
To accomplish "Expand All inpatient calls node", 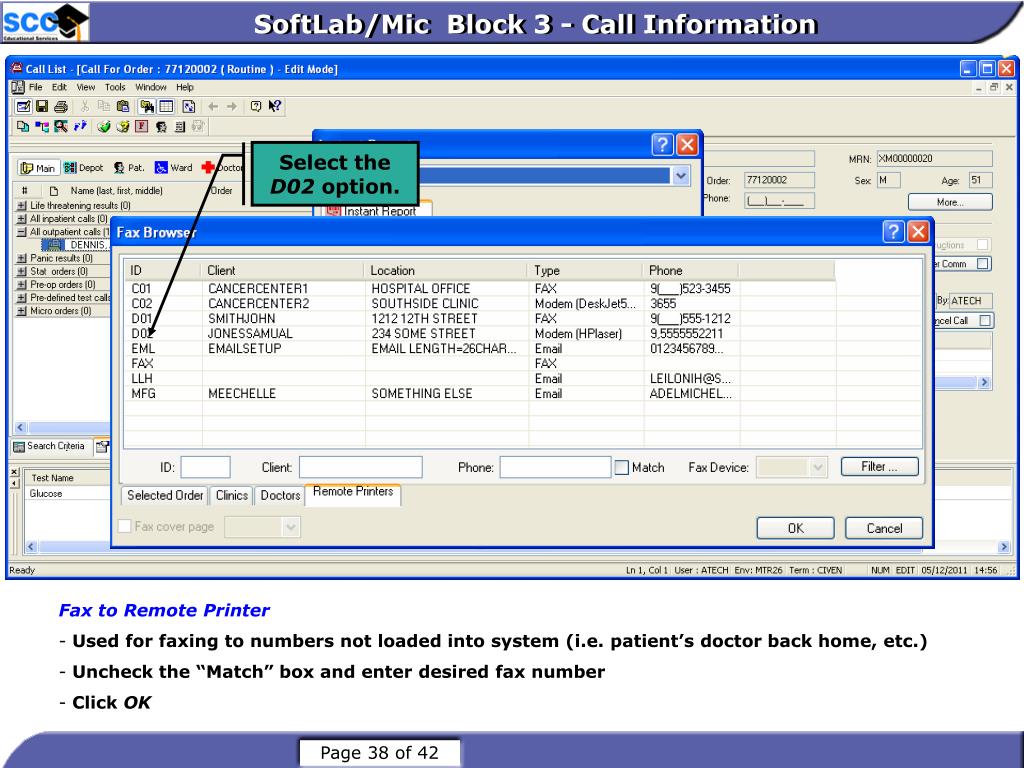I will point(22,218).
